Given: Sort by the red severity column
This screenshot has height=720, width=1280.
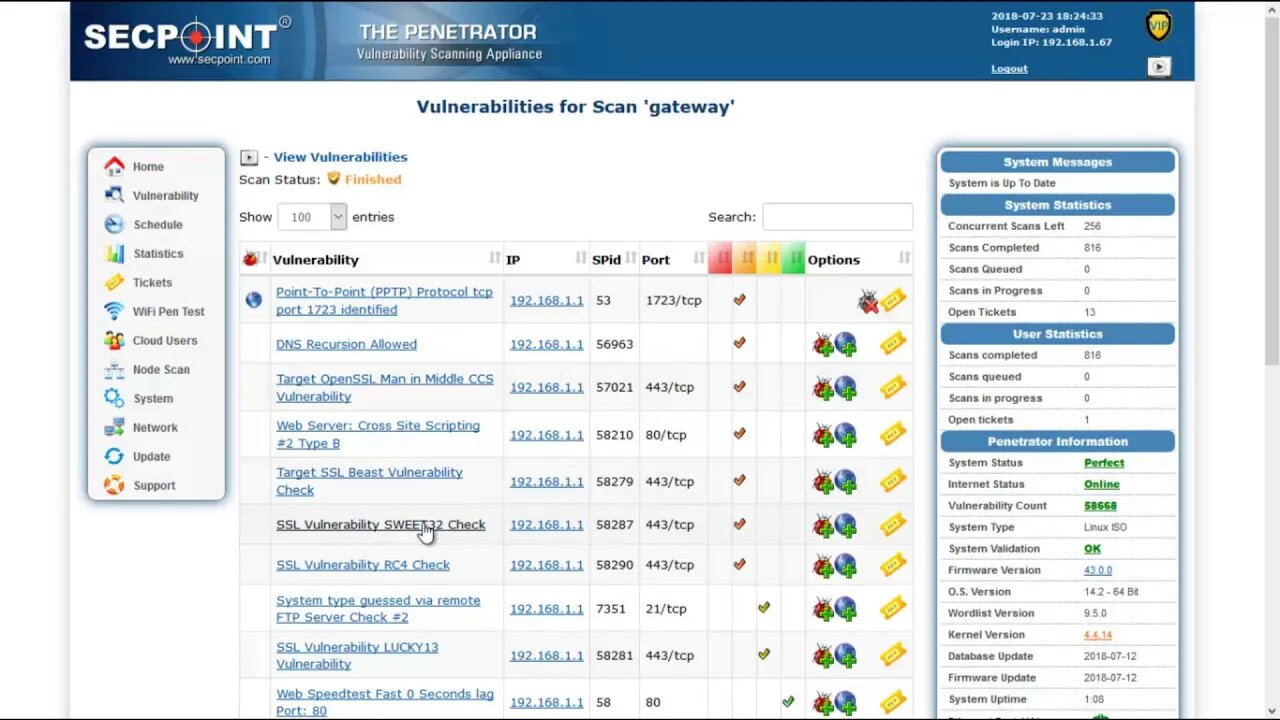Looking at the screenshot, I should point(720,259).
